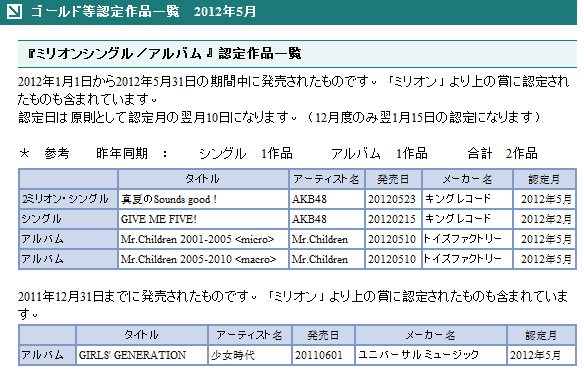Screen dimensions: 584x379
Task: Click the first AKB48 artist cell
Action: click(327, 199)
